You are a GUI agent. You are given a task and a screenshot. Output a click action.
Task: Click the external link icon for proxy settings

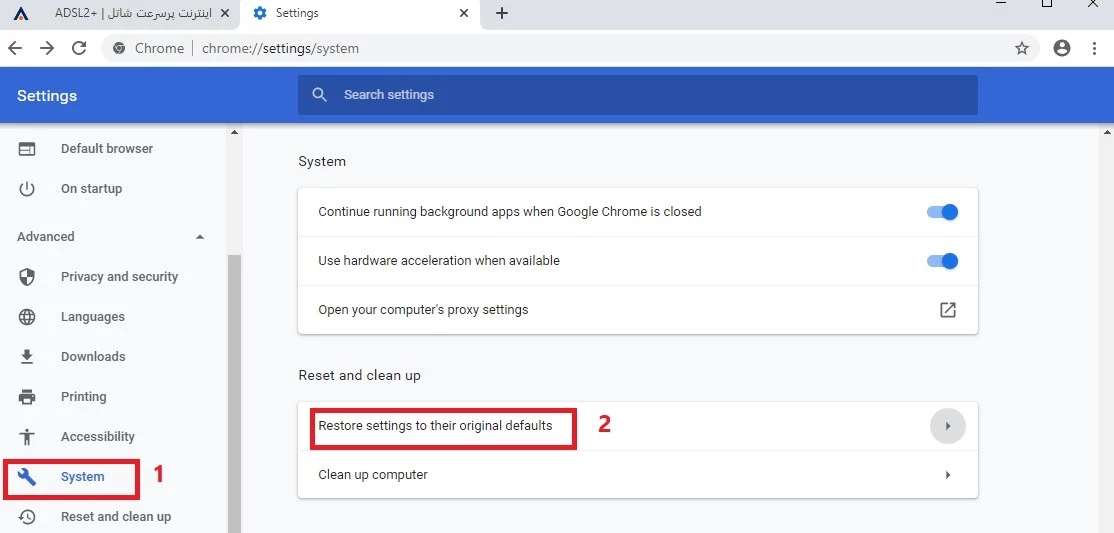click(x=947, y=310)
